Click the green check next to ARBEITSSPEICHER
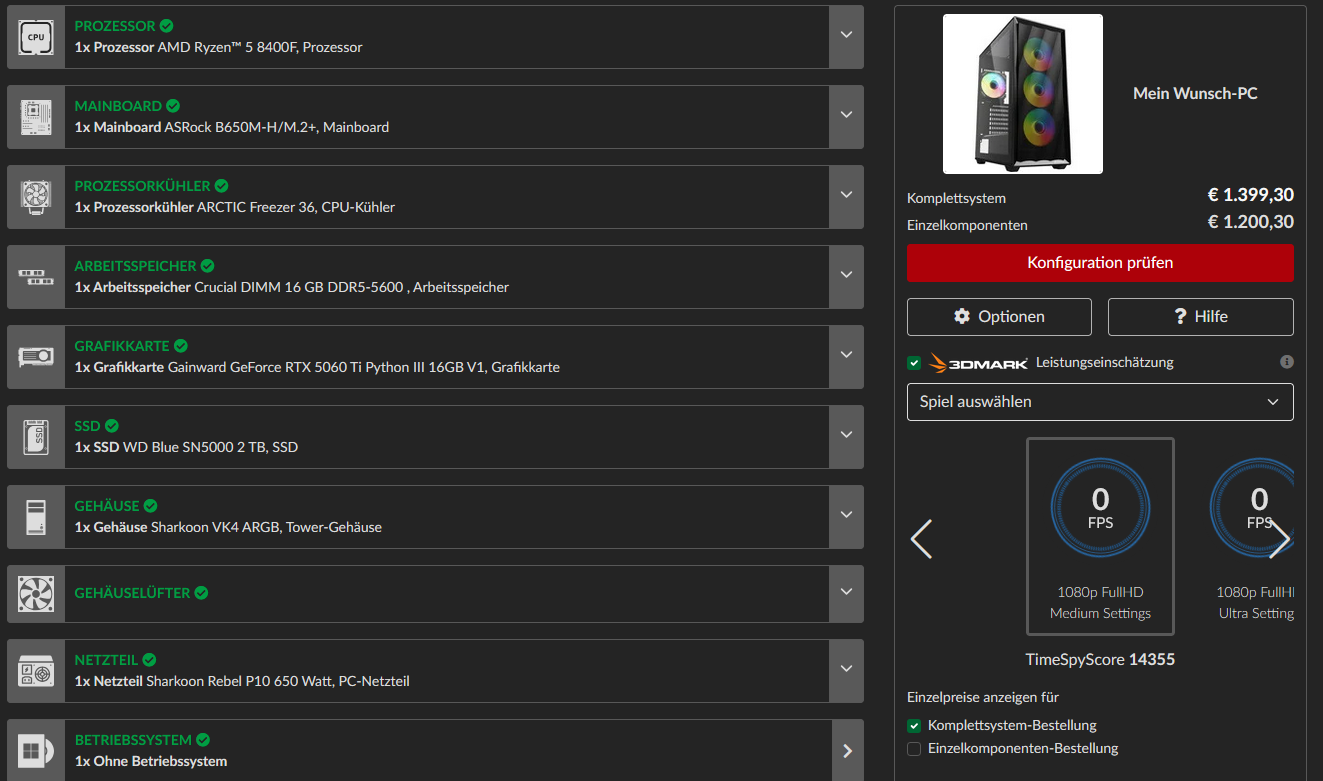 pos(207,266)
